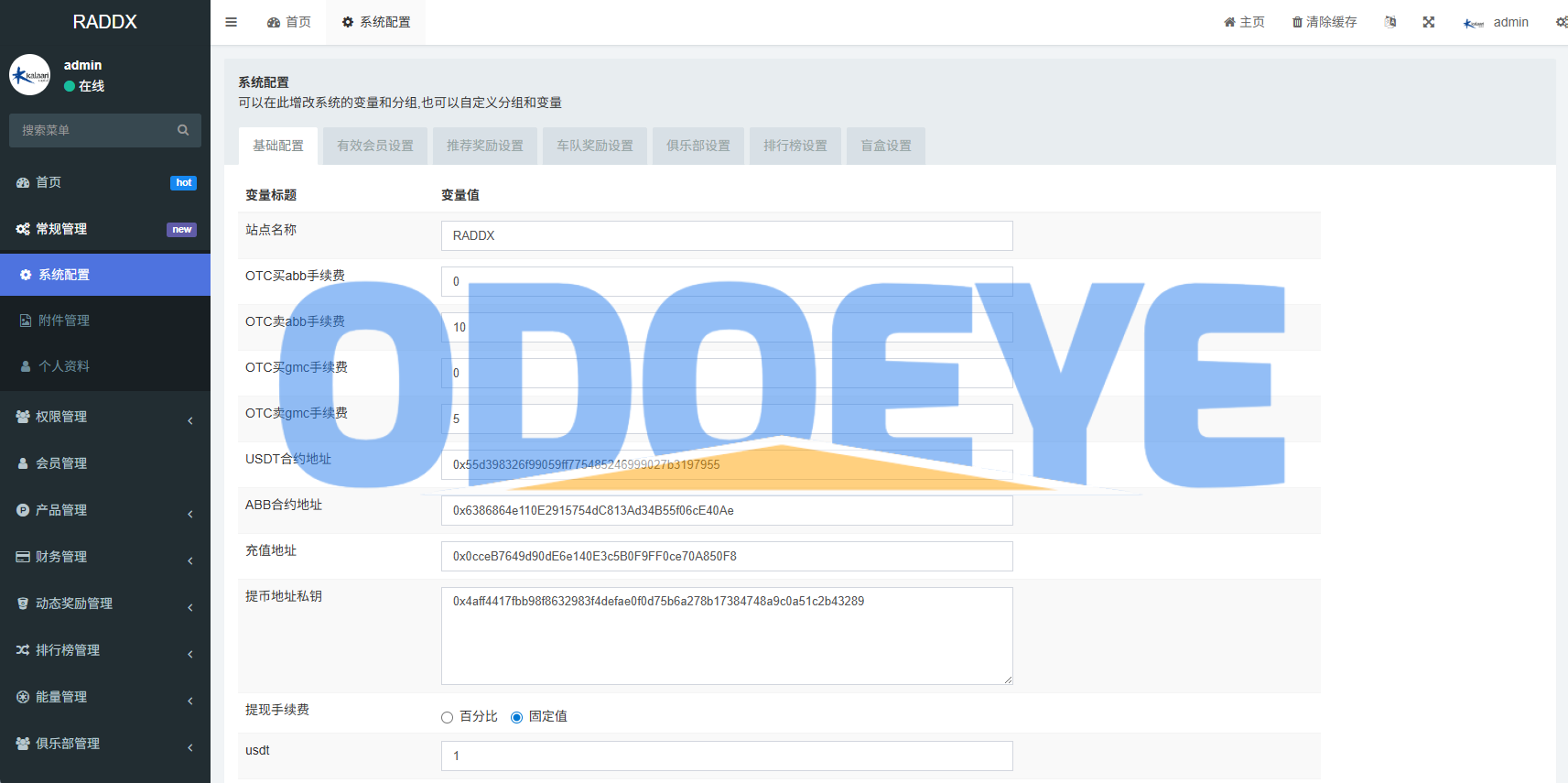Open 个人资料 sidebar item
The width and height of the screenshot is (1568, 783).
pyautogui.click(x=105, y=366)
